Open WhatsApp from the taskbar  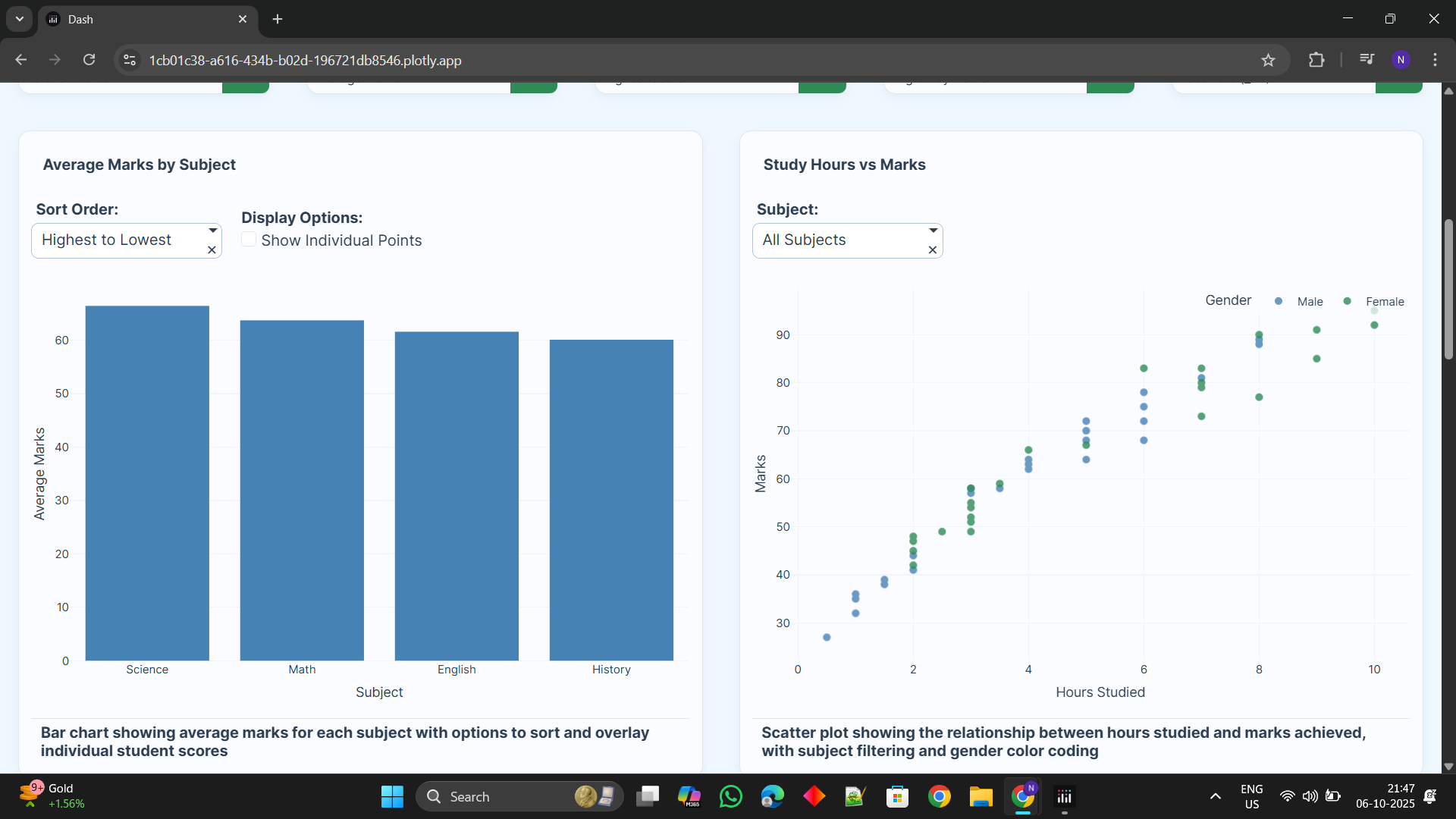(730, 796)
